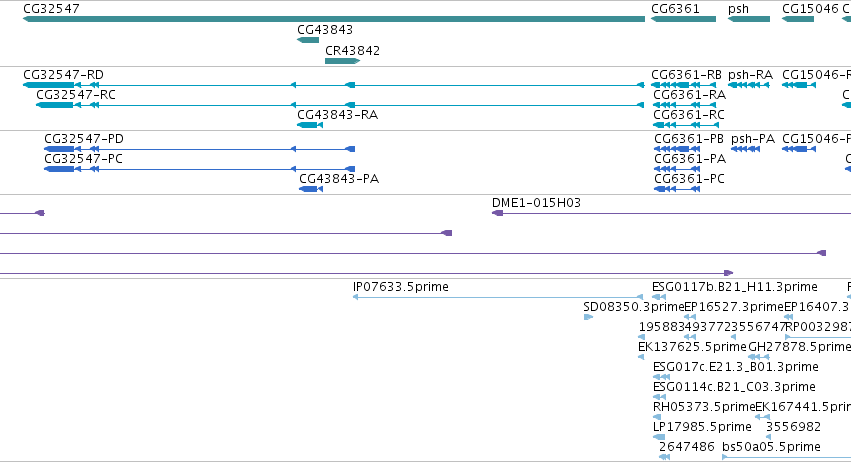
Task: Select the GH27878.5prime EST label
Action: (x=799, y=346)
